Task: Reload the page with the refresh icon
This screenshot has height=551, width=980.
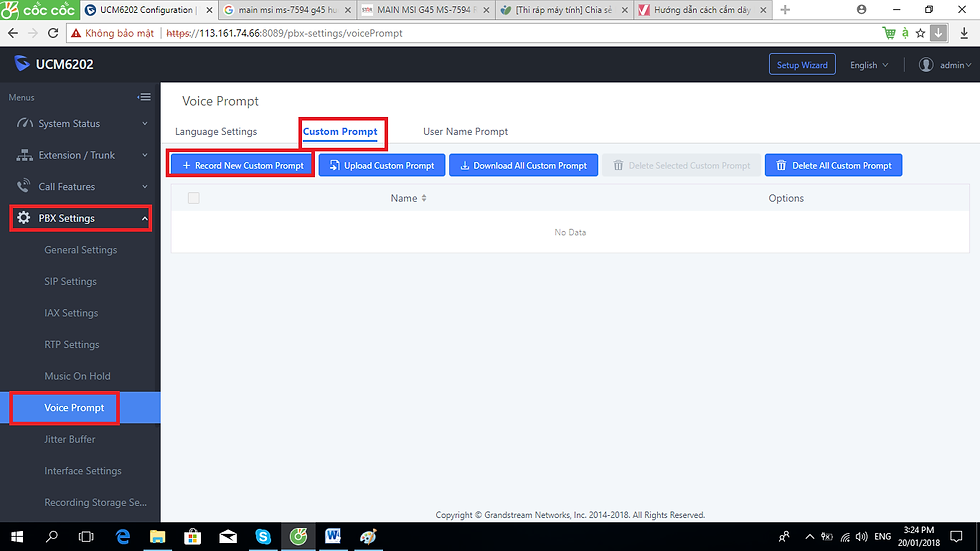Action: coord(53,33)
